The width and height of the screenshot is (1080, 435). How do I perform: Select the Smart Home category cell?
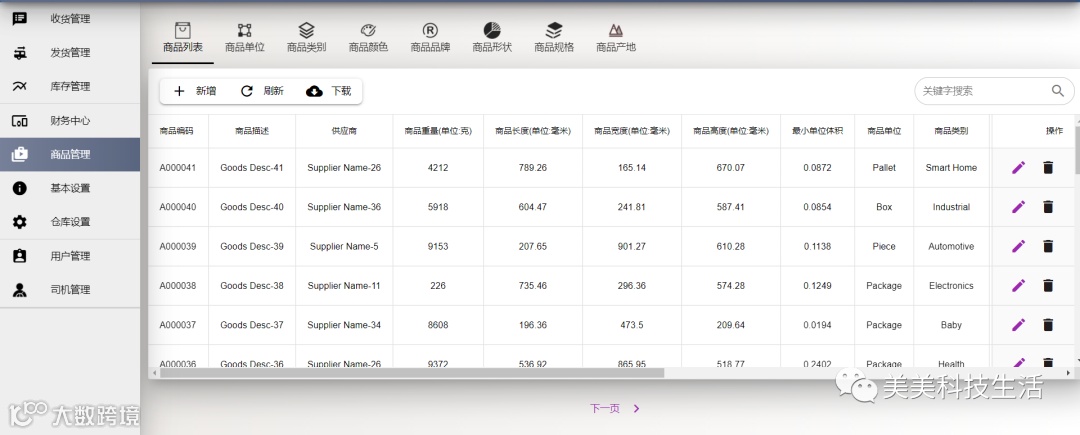click(x=951, y=167)
